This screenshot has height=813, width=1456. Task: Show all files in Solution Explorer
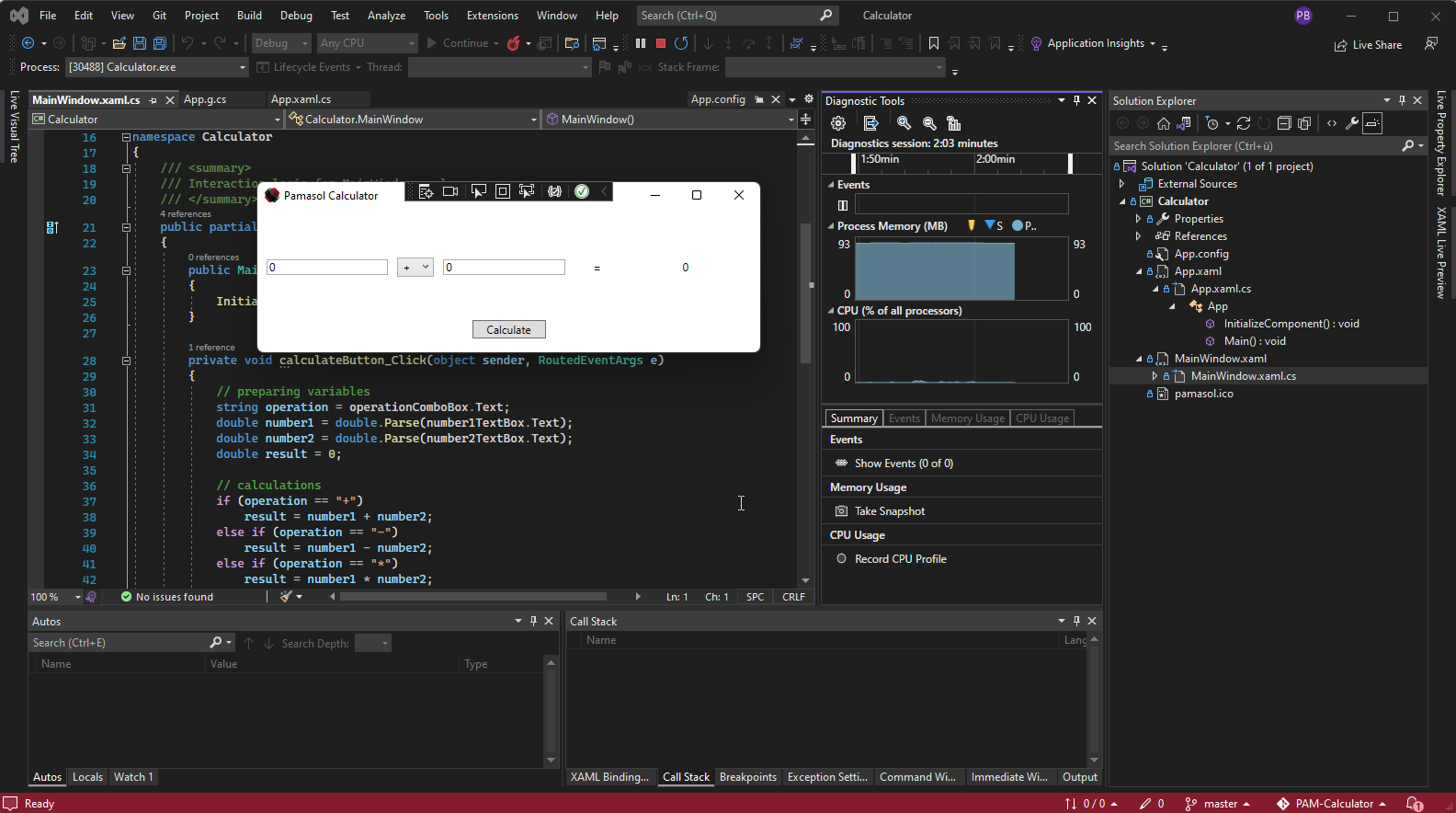pyautogui.click(x=1304, y=123)
